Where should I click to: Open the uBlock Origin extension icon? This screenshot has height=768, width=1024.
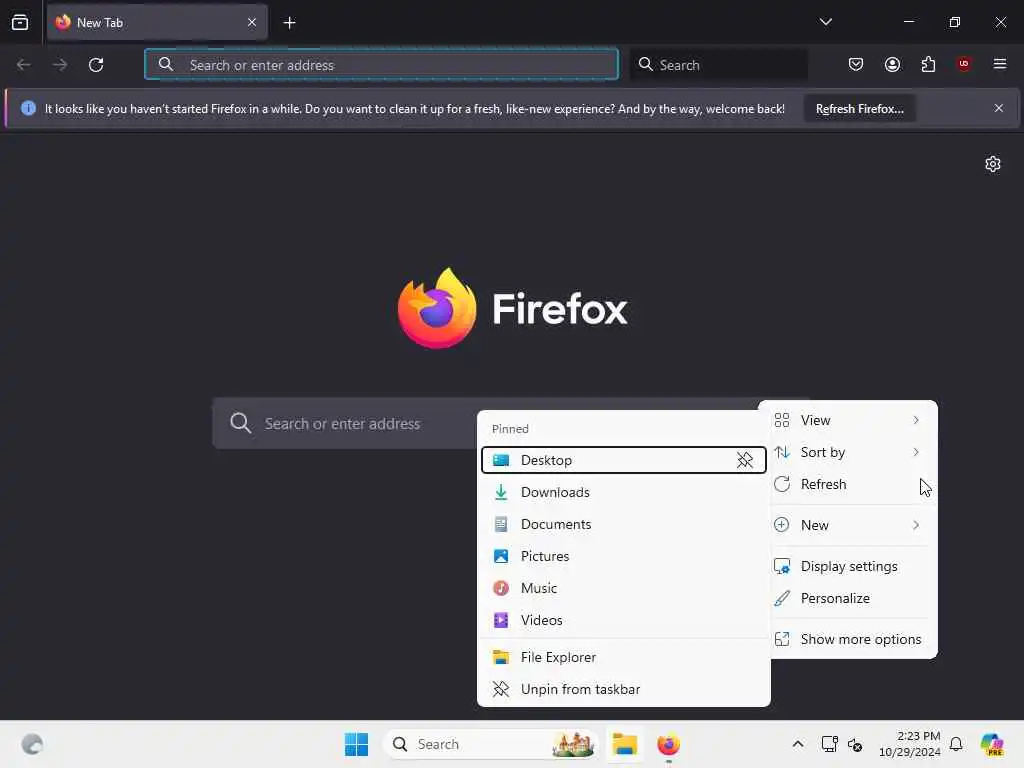[x=963, y=64]
